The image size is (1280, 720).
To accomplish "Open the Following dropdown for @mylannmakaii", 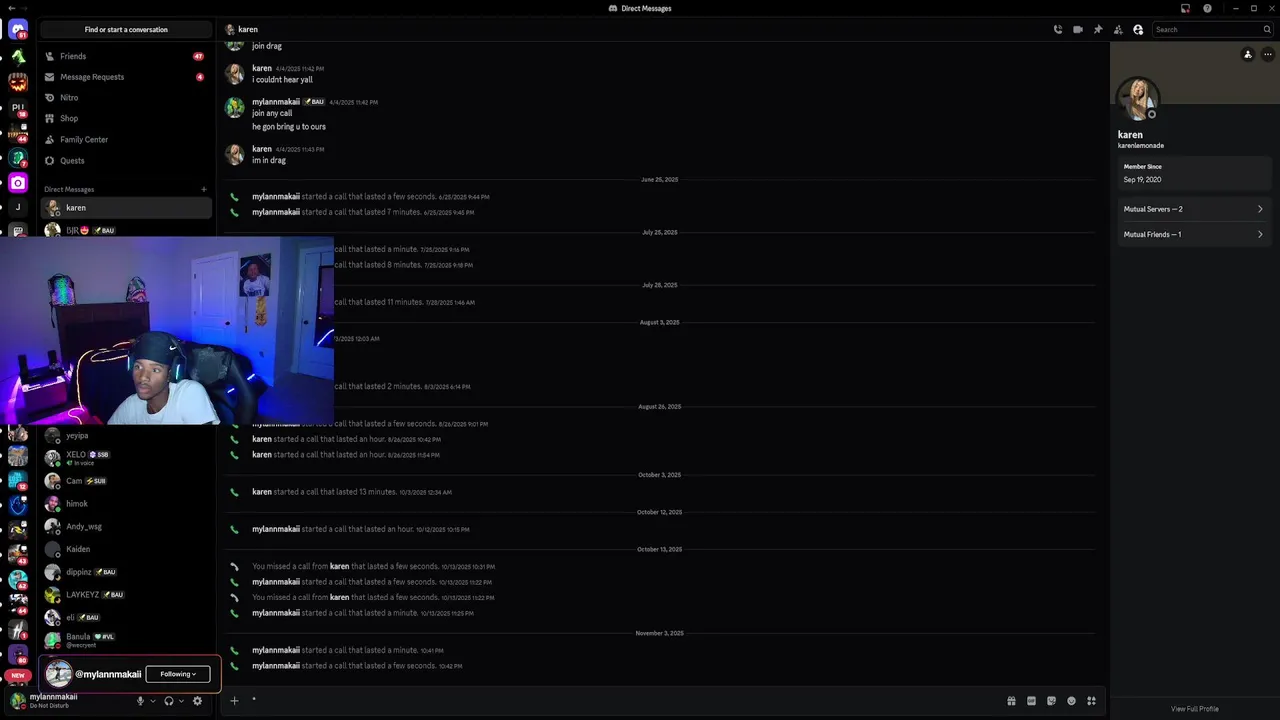I will 178,674.
